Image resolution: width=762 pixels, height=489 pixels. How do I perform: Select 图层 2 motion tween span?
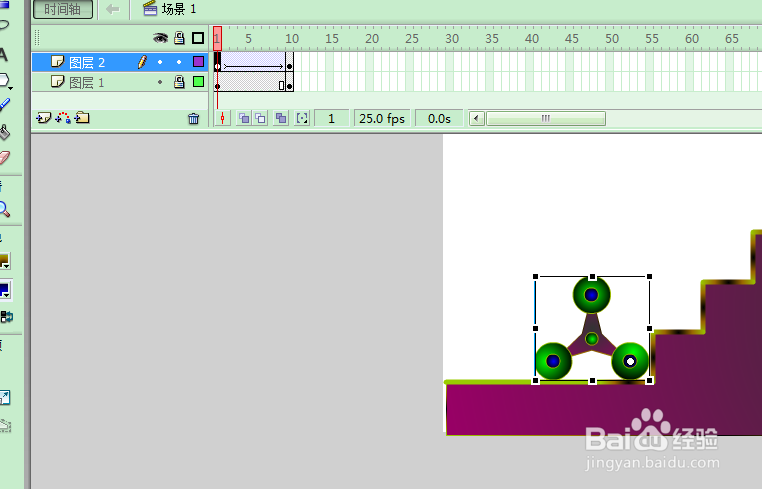pyautogui.click(x=253, y=62)
